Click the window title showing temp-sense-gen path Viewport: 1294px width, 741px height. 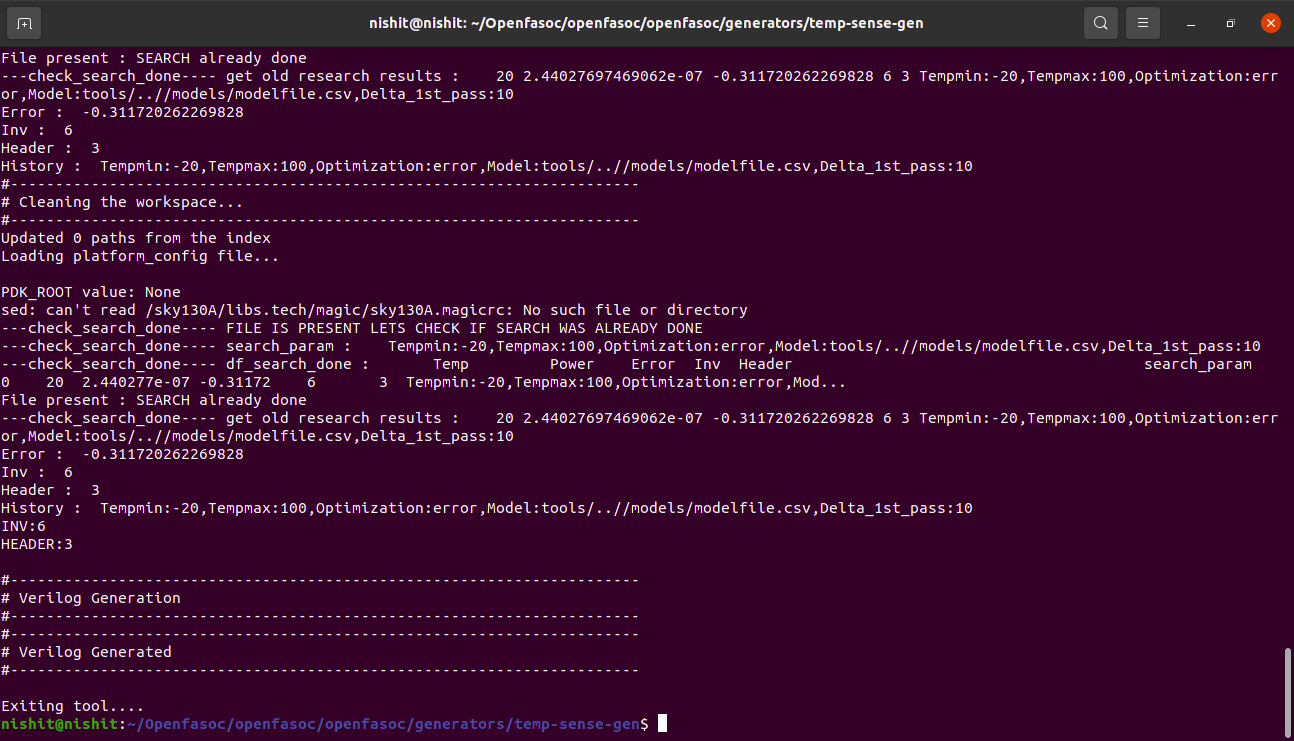(x=647, y=22)
